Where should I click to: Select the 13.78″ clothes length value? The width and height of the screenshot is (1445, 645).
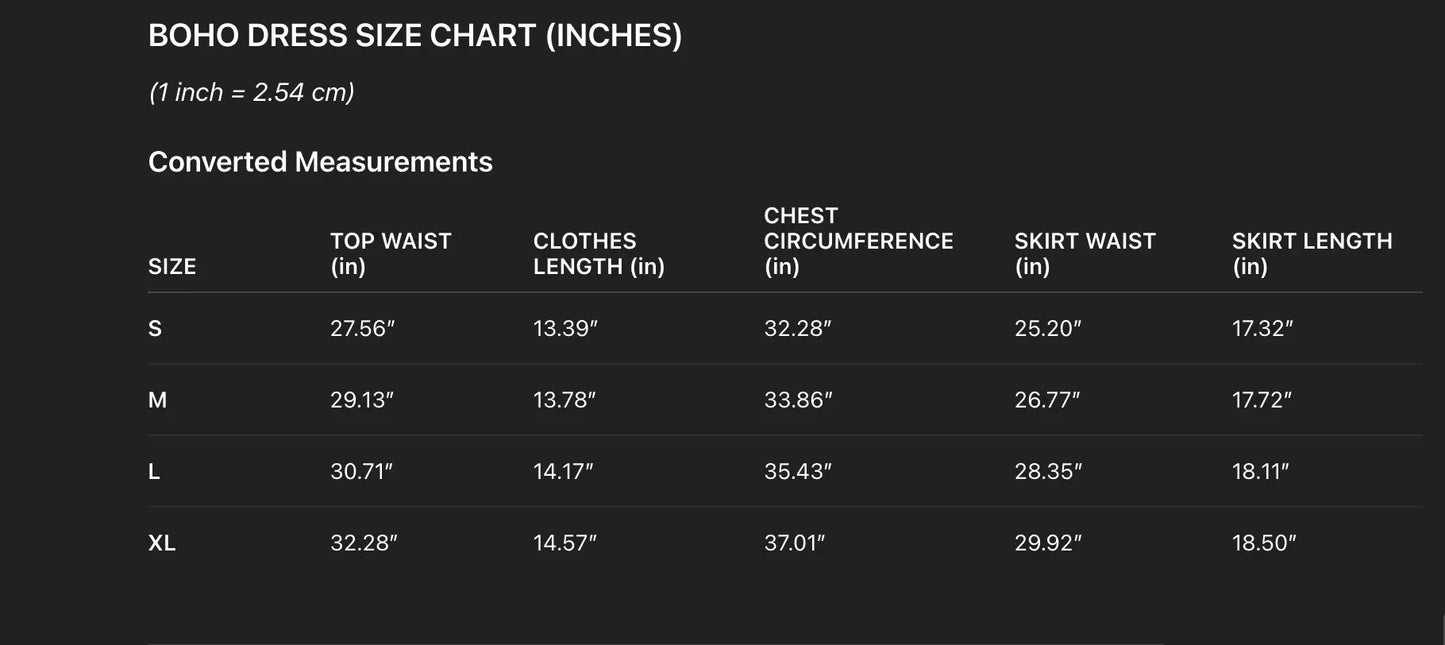point(564,400)
